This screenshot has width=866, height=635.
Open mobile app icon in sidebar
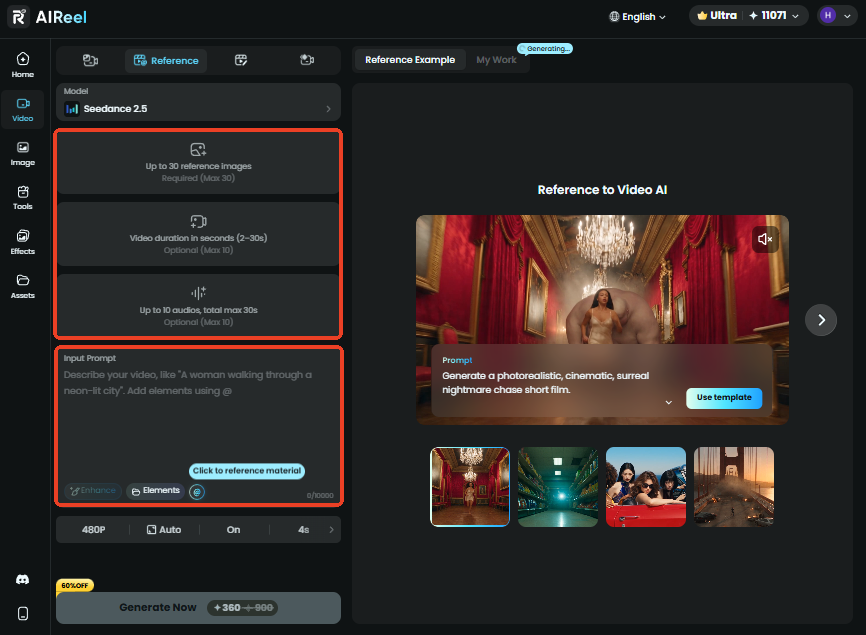tap(23, 613)
